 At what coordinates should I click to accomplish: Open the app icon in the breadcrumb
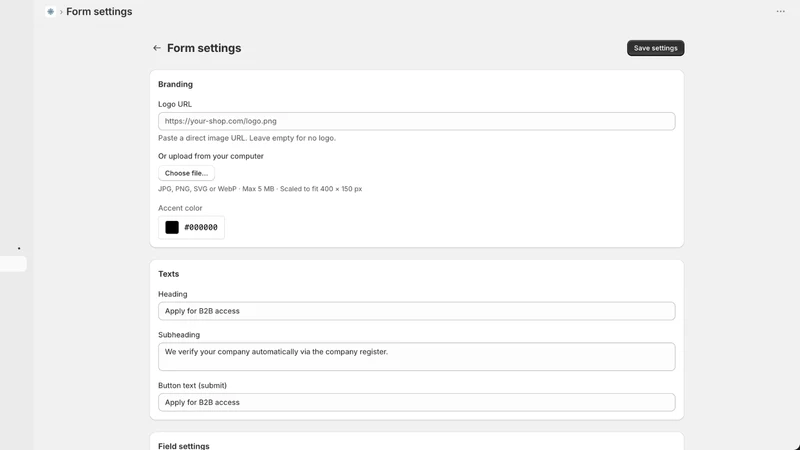50,11
